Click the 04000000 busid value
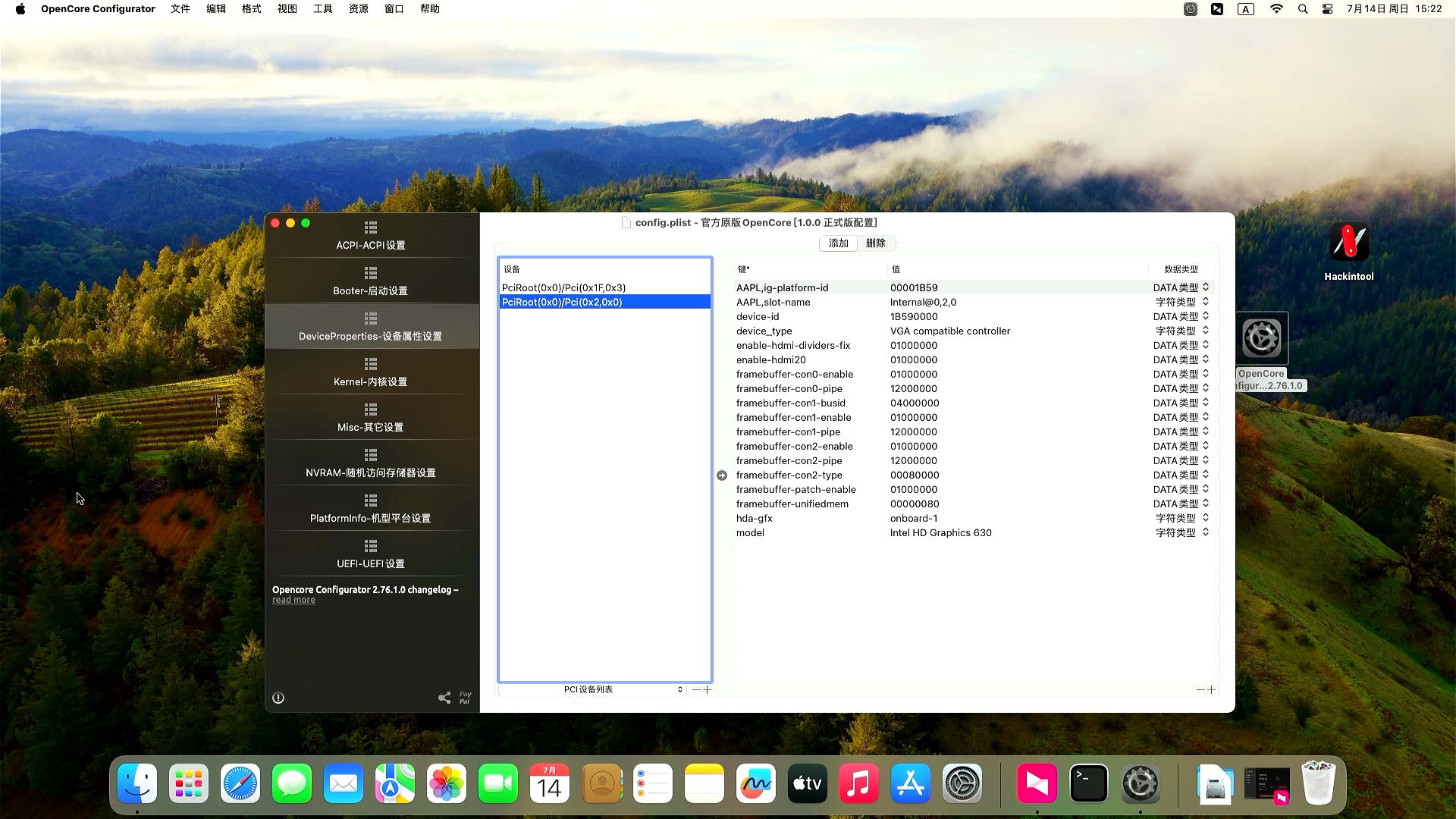 click(915, 403)
